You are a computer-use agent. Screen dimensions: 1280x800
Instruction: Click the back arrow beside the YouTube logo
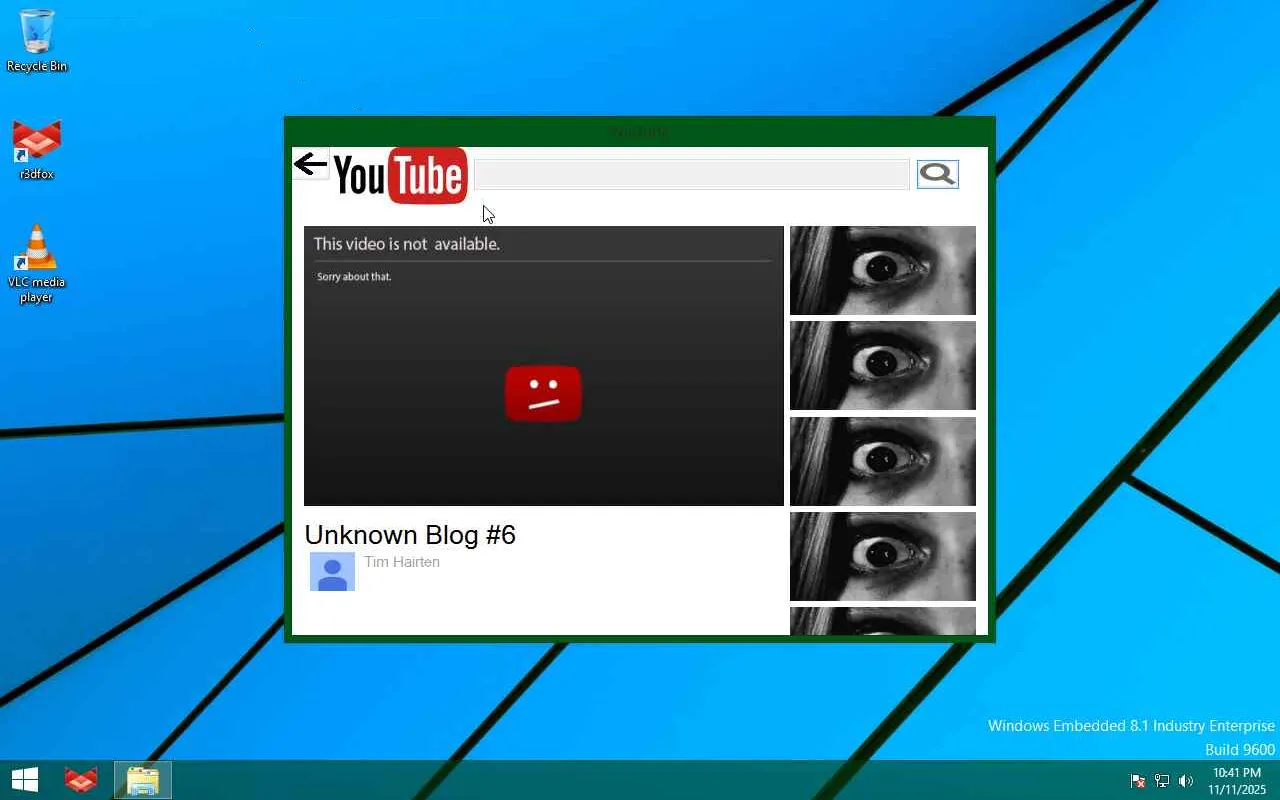(x=311, y=164)
